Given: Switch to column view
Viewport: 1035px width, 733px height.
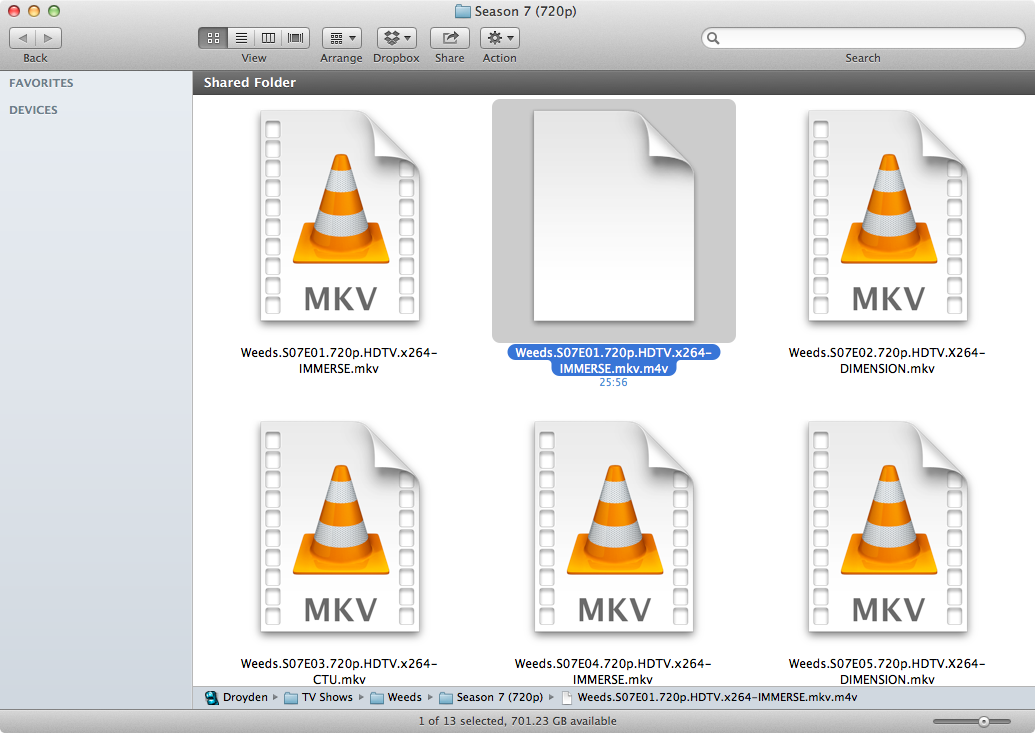Looking at the screenshot, I should 269,38.
